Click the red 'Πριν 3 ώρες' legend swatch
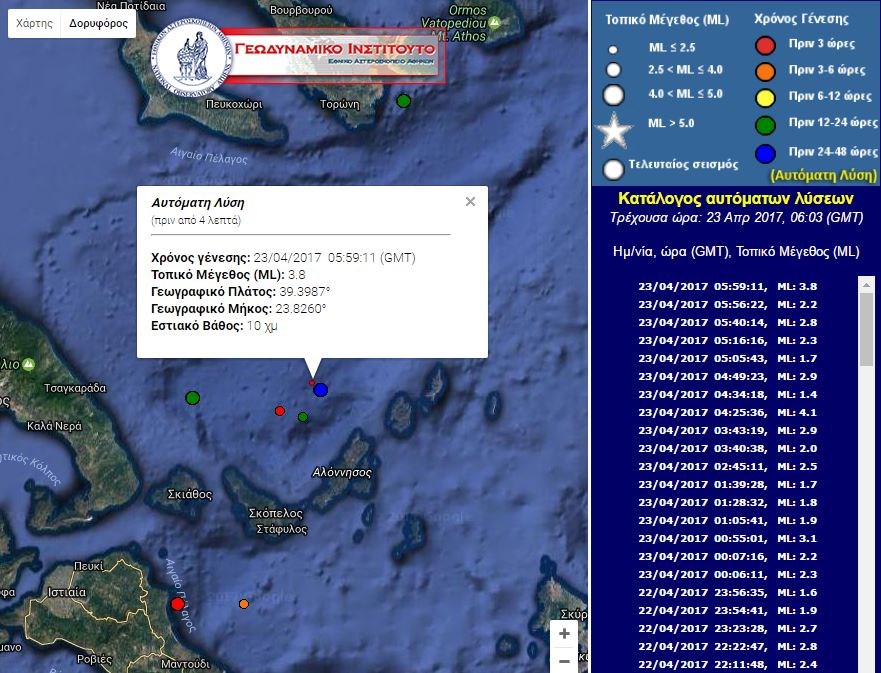 pyautogui.click(x=766, y=45)
